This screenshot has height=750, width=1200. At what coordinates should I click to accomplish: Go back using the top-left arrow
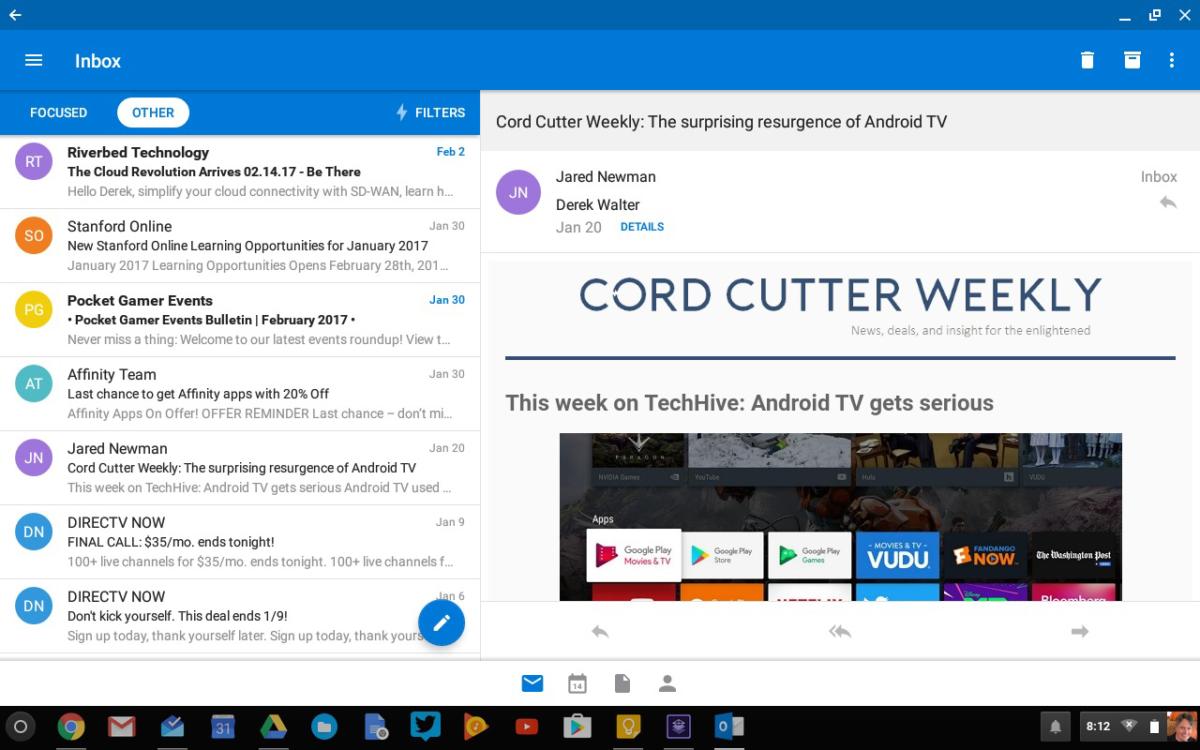(15, 15)
